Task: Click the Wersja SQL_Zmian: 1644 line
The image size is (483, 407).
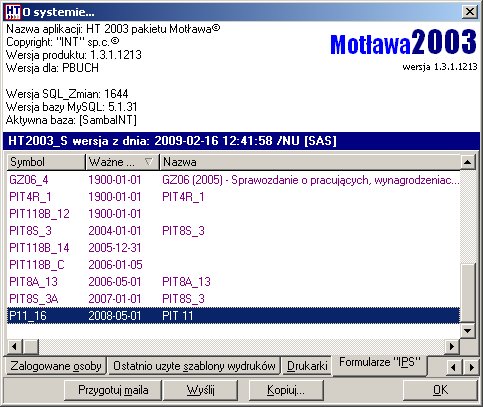Action: coord(67,94)
